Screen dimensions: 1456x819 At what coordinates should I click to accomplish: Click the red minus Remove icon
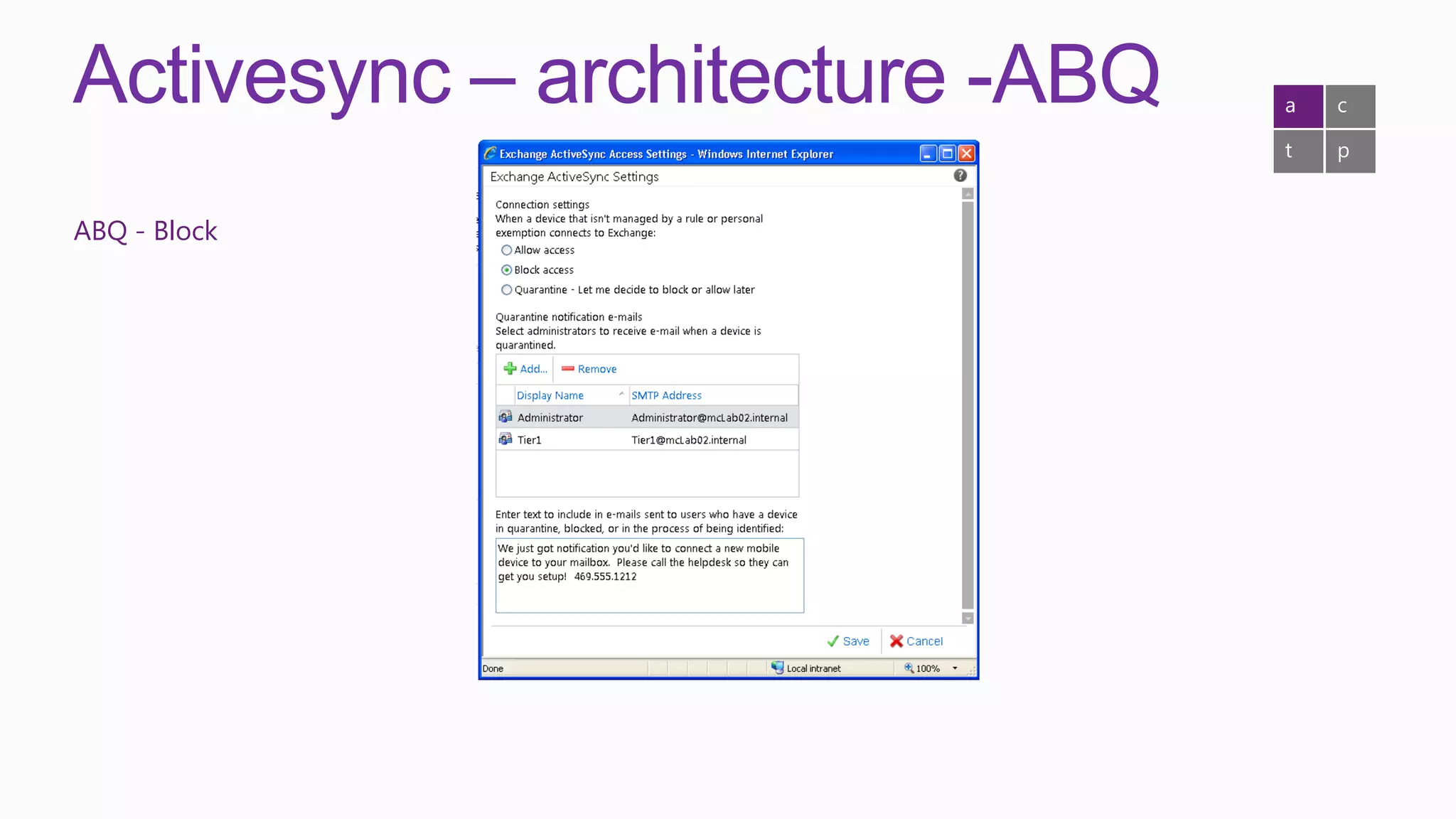point(567,368)
